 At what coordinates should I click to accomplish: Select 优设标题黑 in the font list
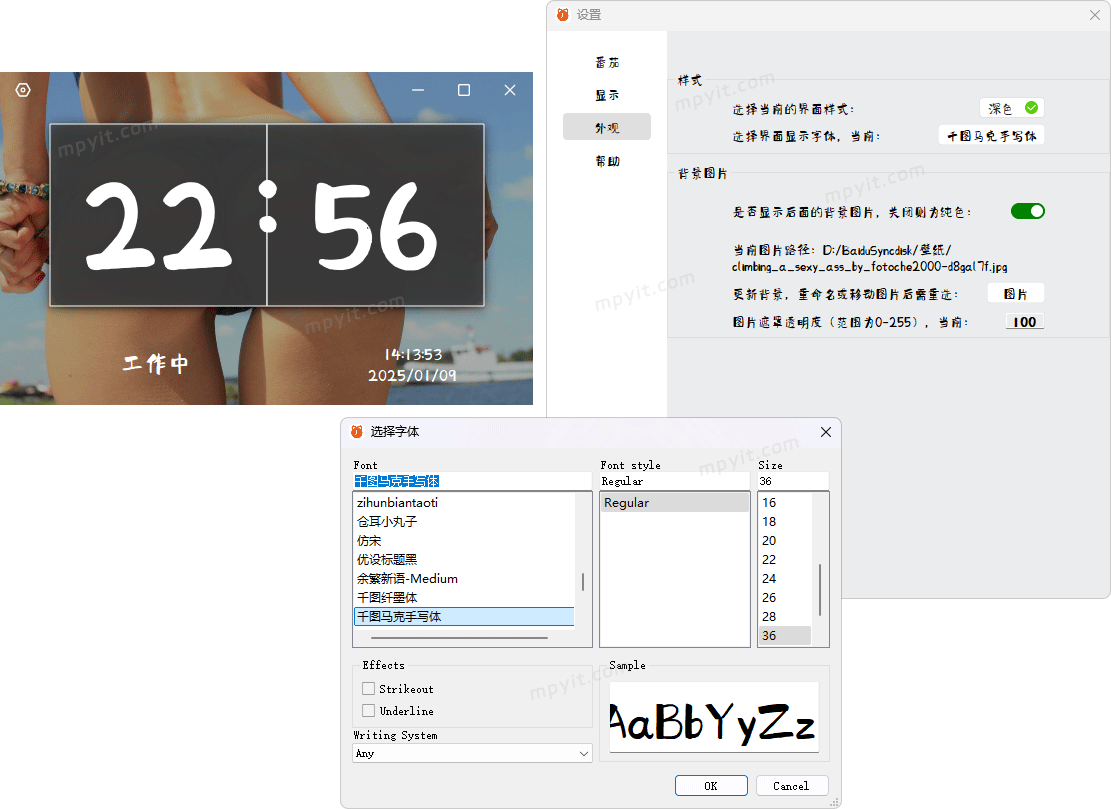464,560
